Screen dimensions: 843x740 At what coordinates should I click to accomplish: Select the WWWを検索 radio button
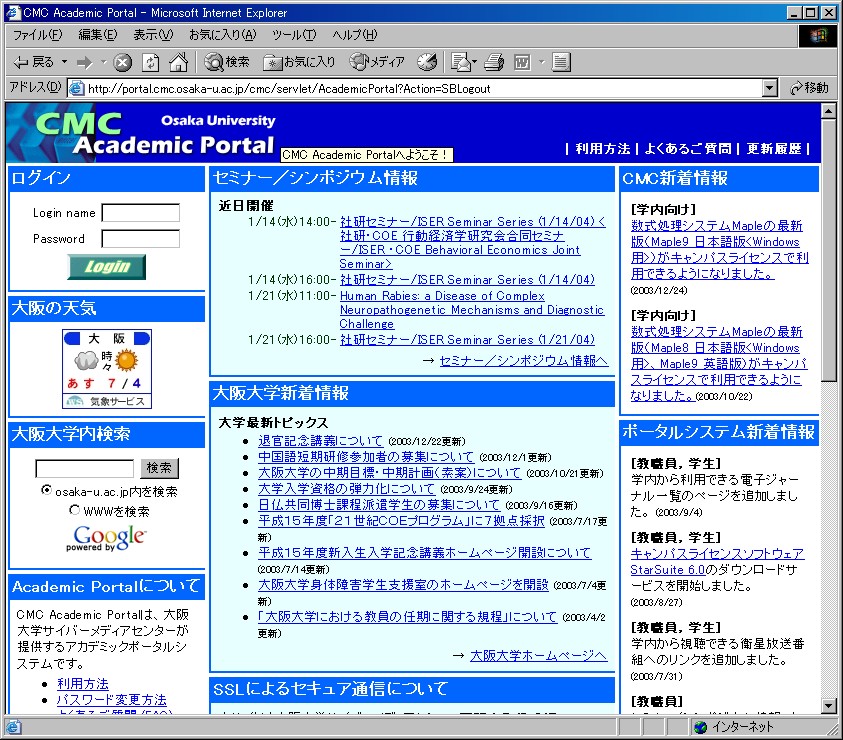click(74, 510)
